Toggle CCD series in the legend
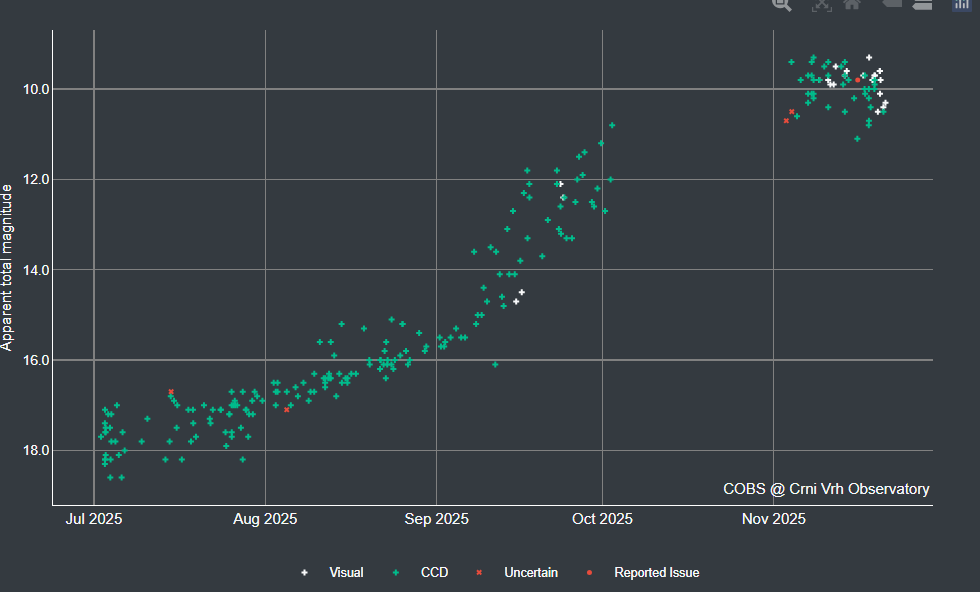Screen dimensions: 980x592 click(420, 573)
